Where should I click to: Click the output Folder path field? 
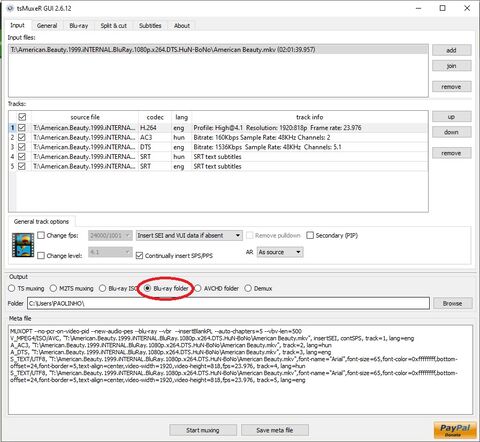tap(228, 303)
